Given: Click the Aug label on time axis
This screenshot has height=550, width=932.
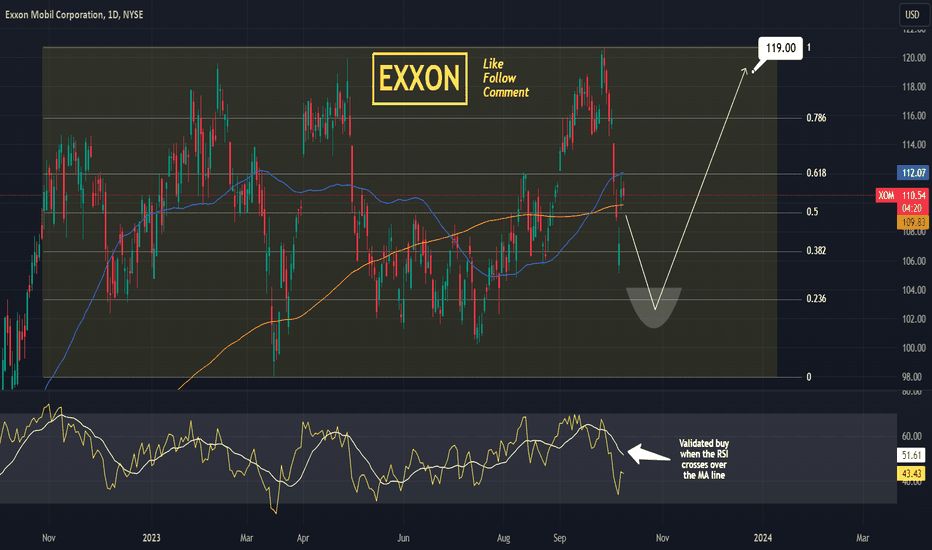Looking at the screenshot, I should tap(503, 538).
